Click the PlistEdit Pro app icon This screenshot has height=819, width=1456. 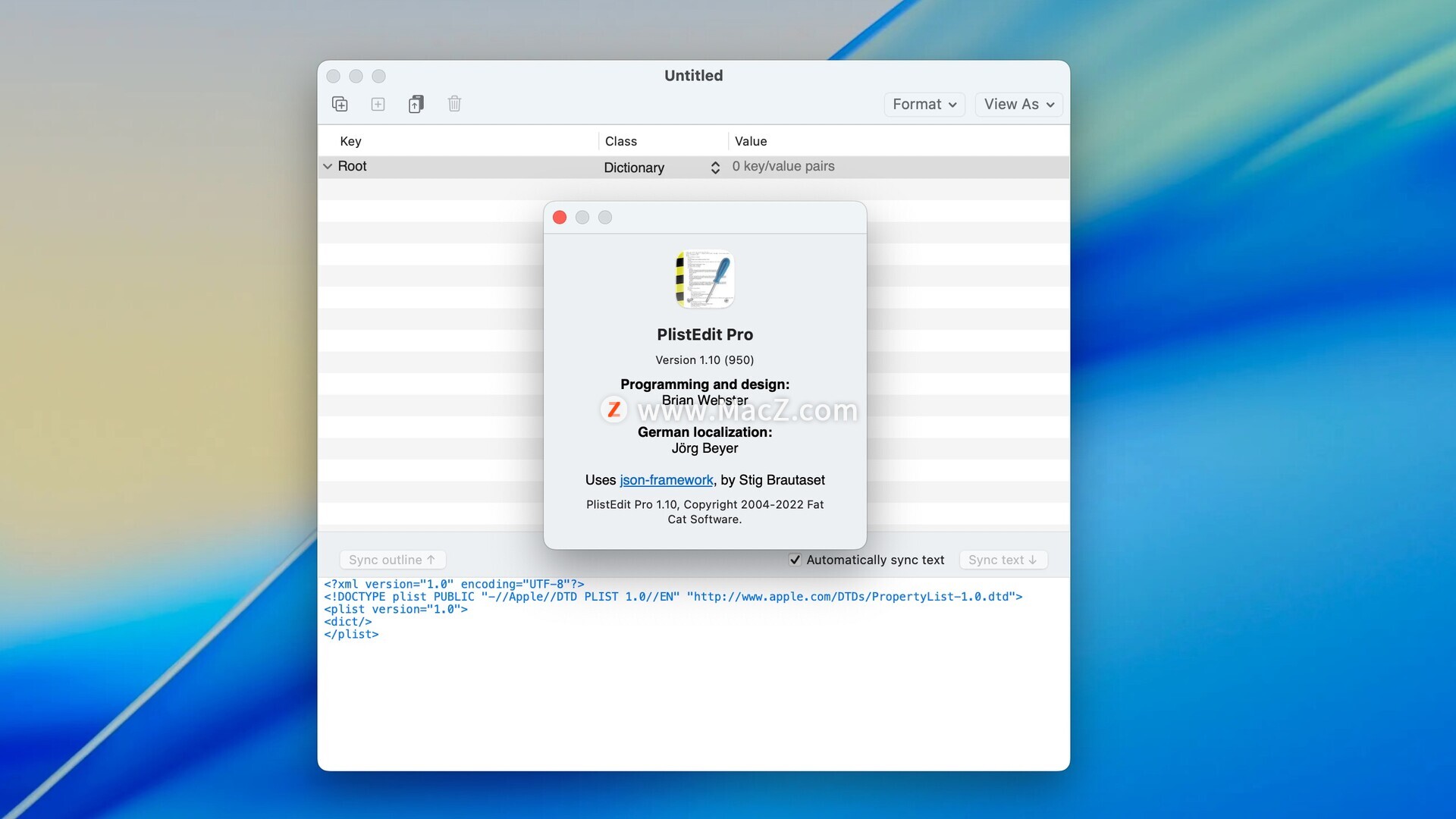click(704, 279)
